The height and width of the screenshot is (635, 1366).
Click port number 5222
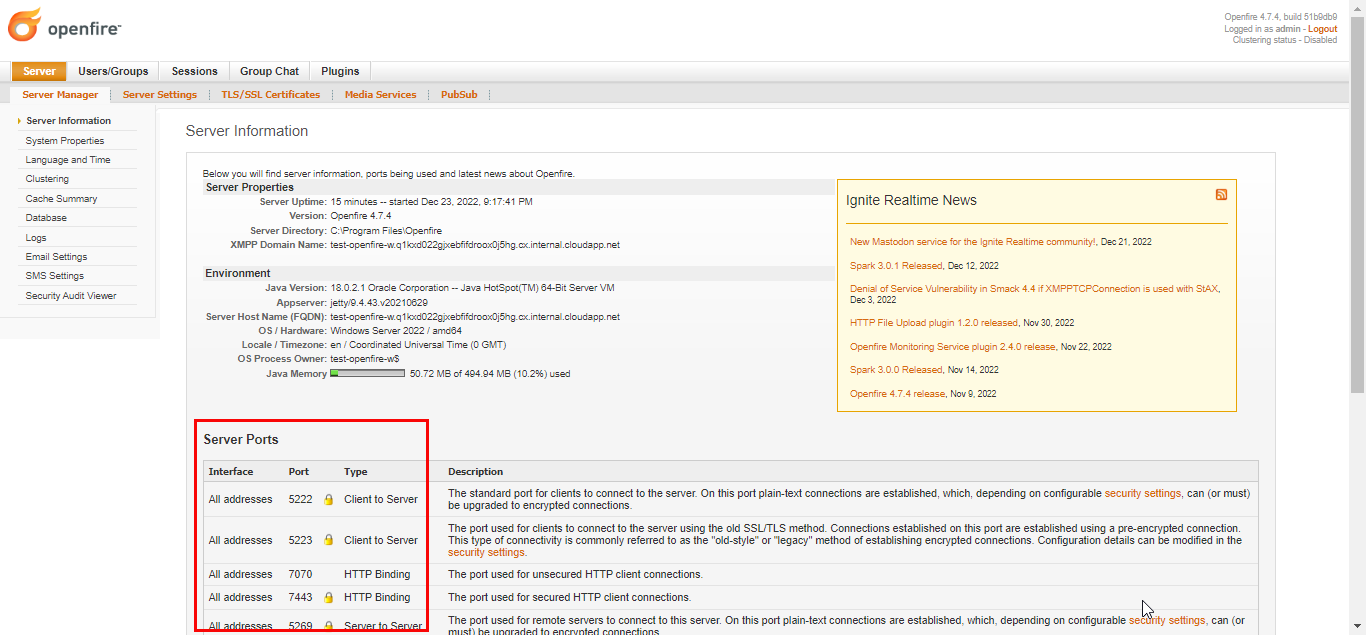300,499
